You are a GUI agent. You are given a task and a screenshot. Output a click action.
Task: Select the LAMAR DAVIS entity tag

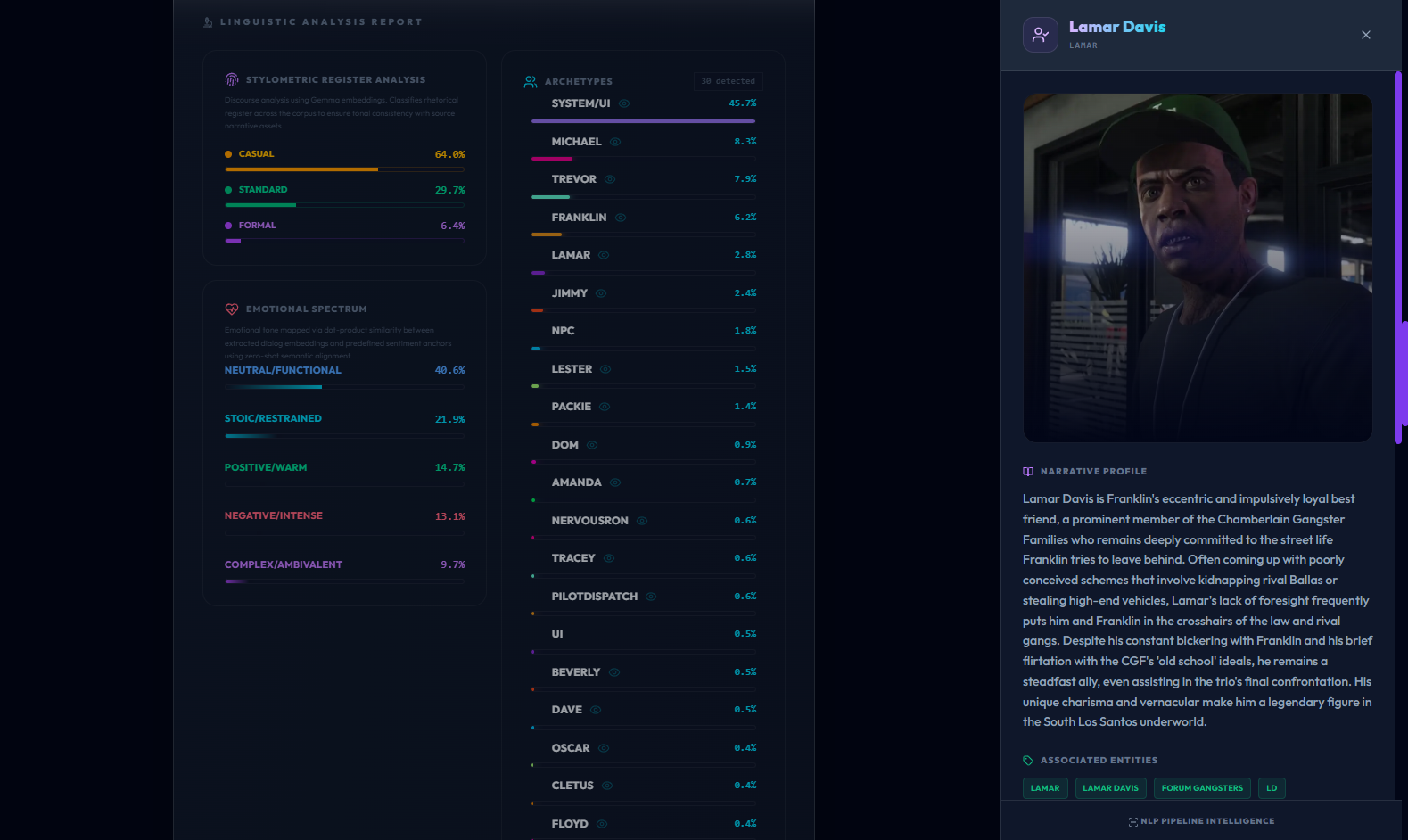(1111, 788)
